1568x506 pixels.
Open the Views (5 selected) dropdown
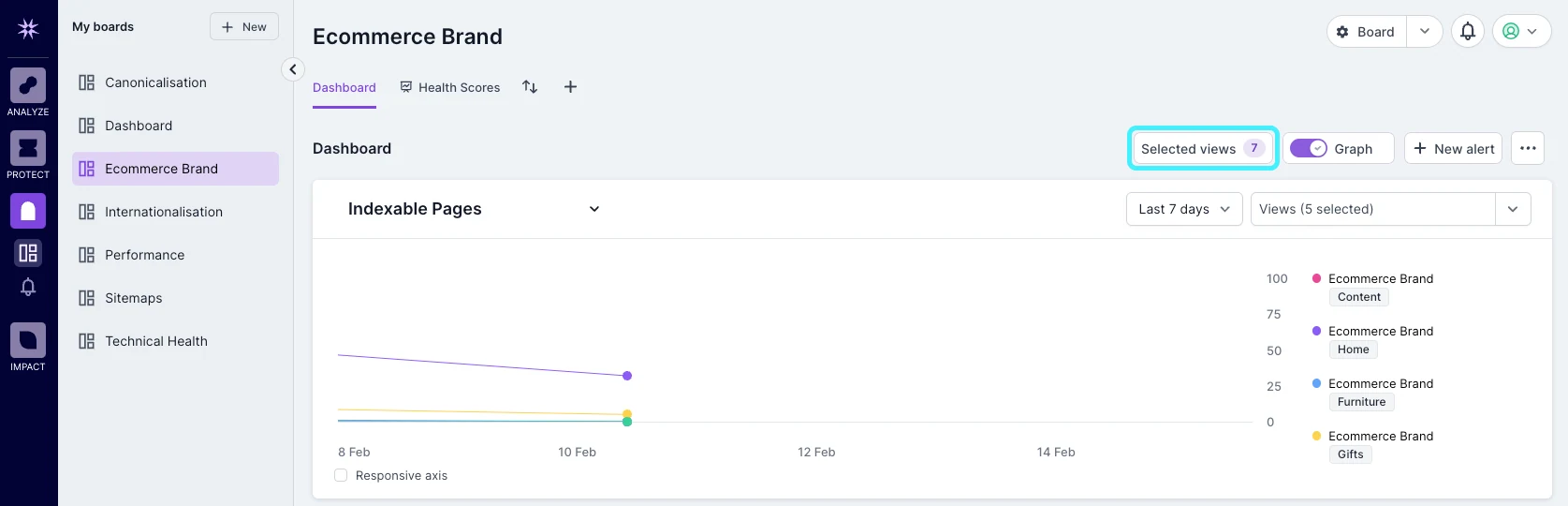(1390, 209)
